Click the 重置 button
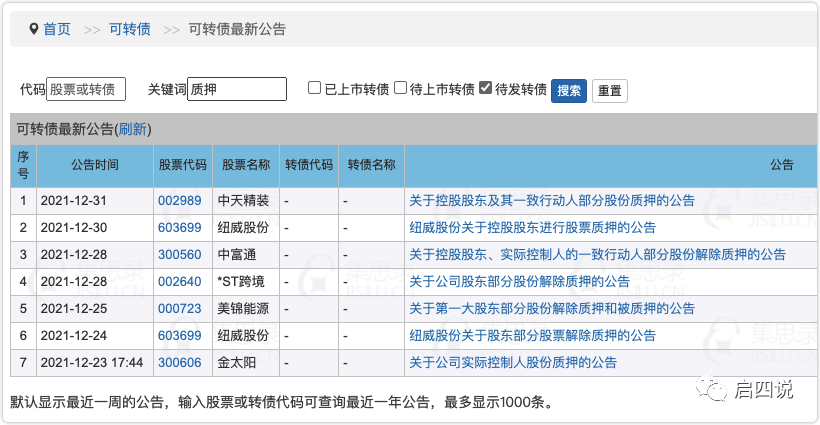 coord(609,91)
